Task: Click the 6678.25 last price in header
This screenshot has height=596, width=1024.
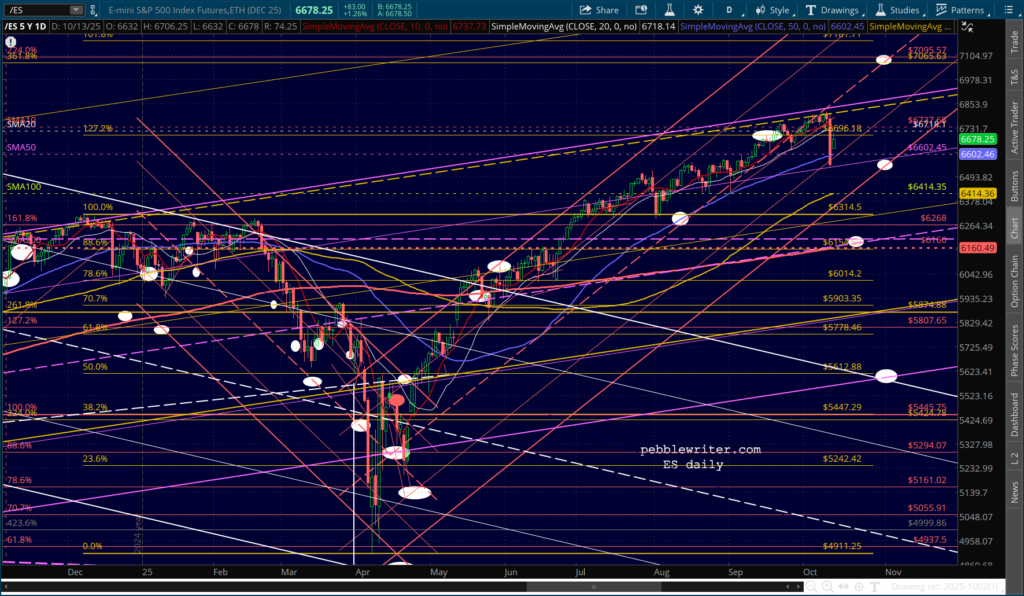Action: 314,10
